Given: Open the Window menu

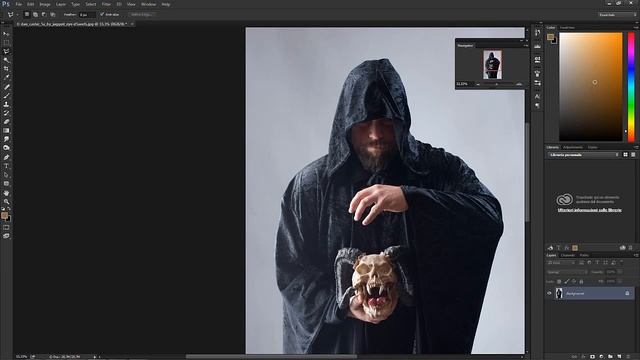Looking at the screenshot, I should (148, 4).
